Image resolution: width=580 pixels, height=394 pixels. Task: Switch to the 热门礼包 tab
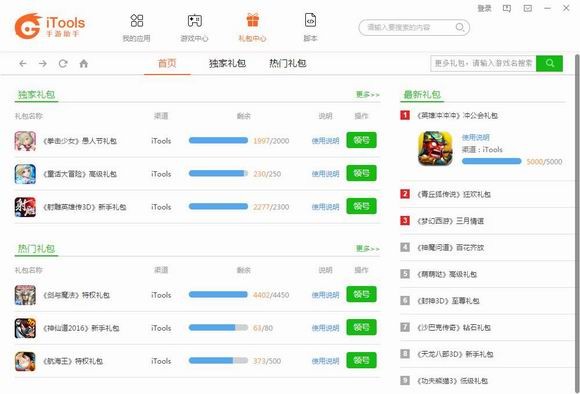287,63
